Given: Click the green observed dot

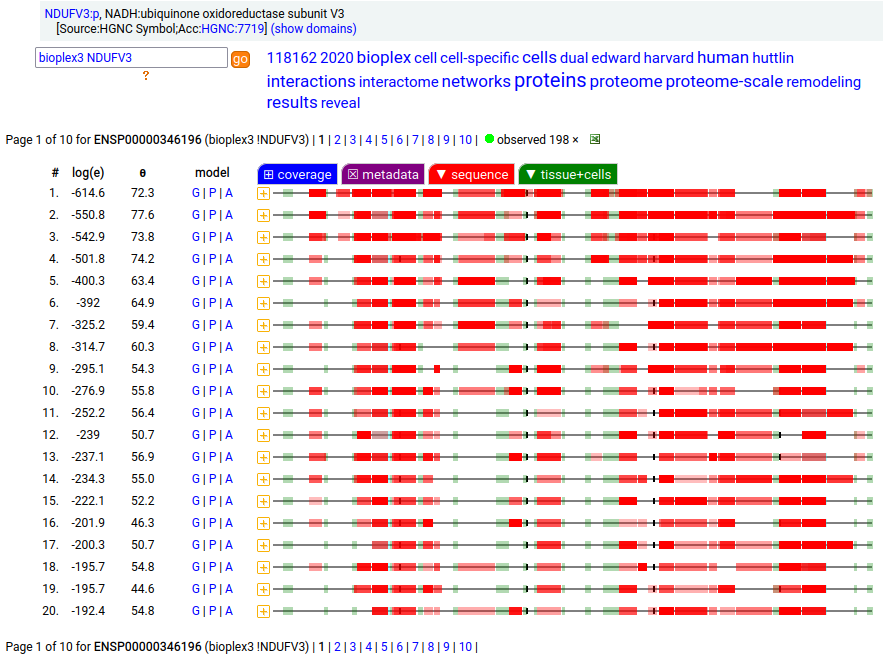Looking at the screenshot, I should pyautogui.click(x=489, y=138).
